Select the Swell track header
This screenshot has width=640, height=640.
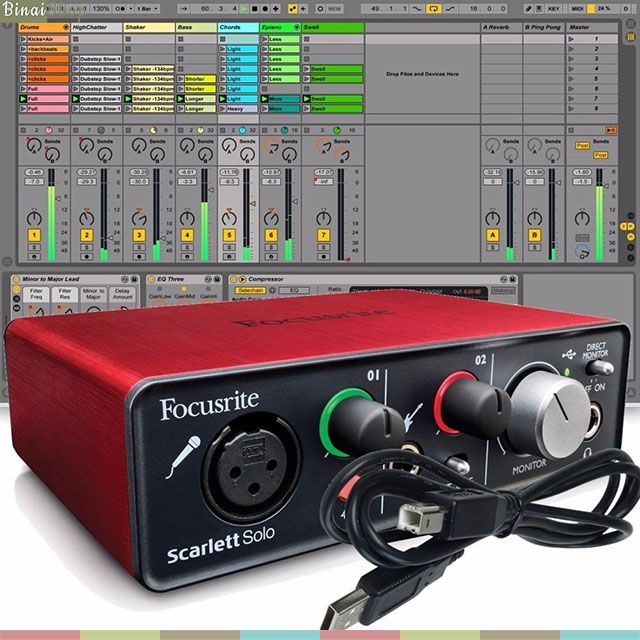click(333, 27)
